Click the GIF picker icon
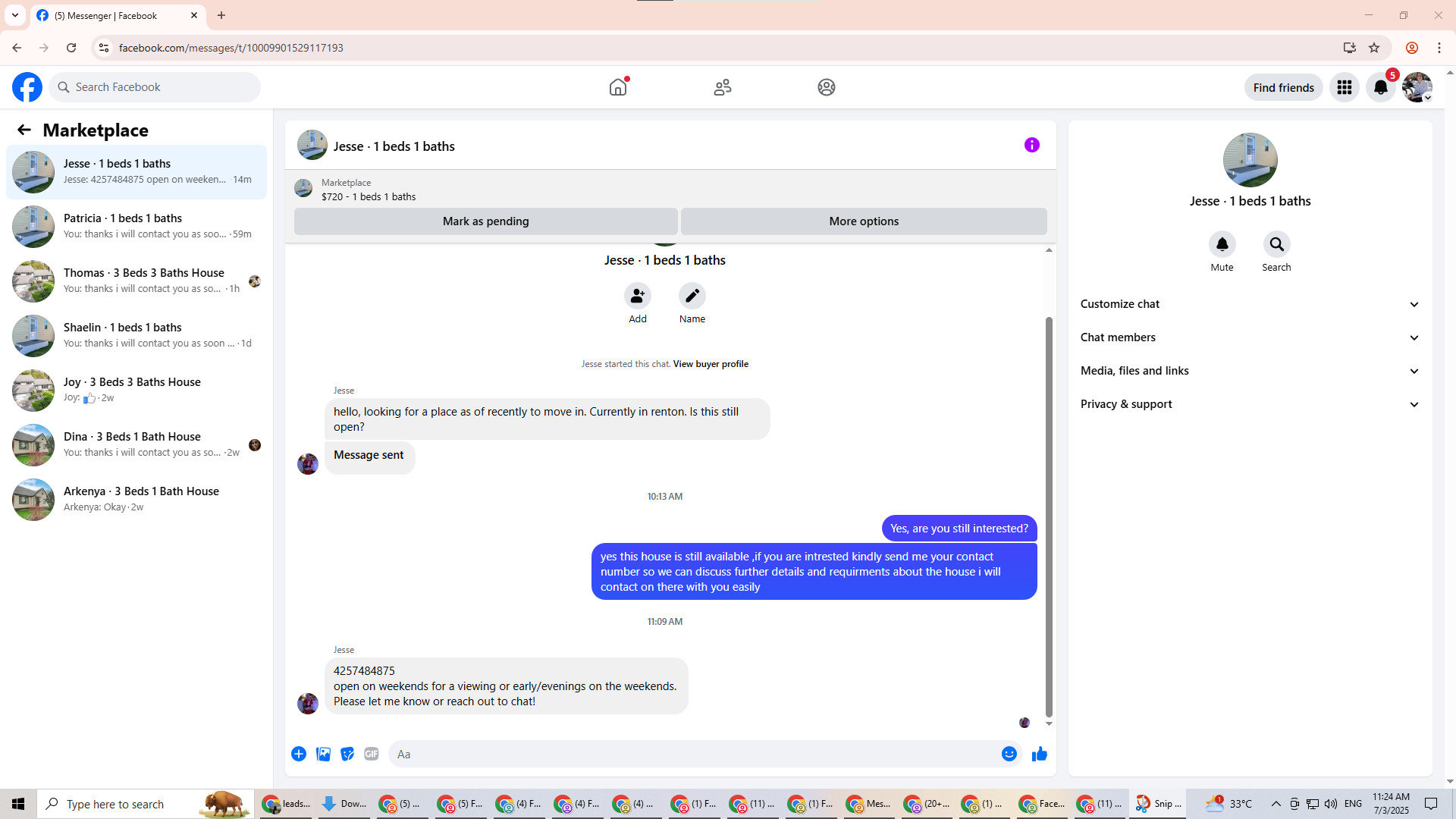This screenshot has width=1456, height=819. pos(371,754)
